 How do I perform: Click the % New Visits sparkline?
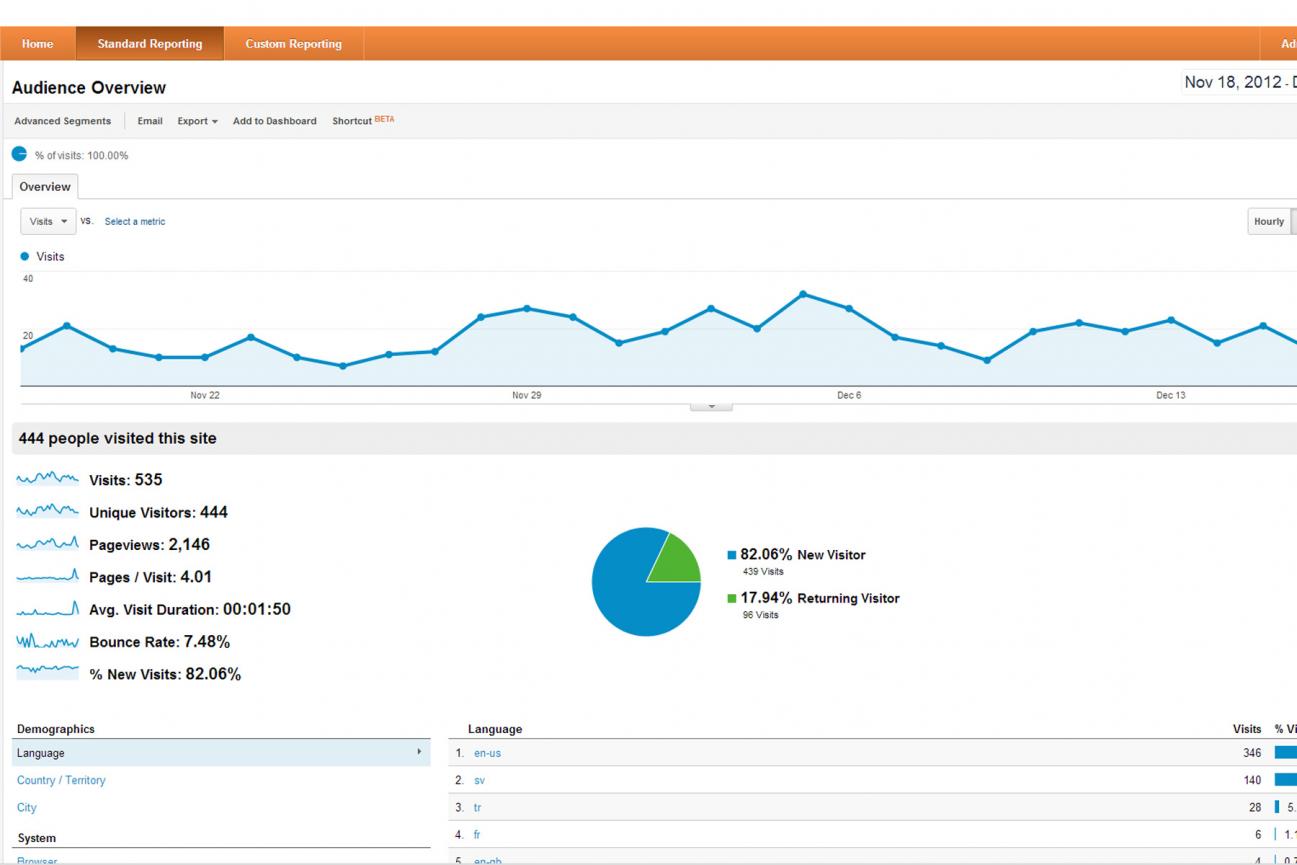[47, 673]
